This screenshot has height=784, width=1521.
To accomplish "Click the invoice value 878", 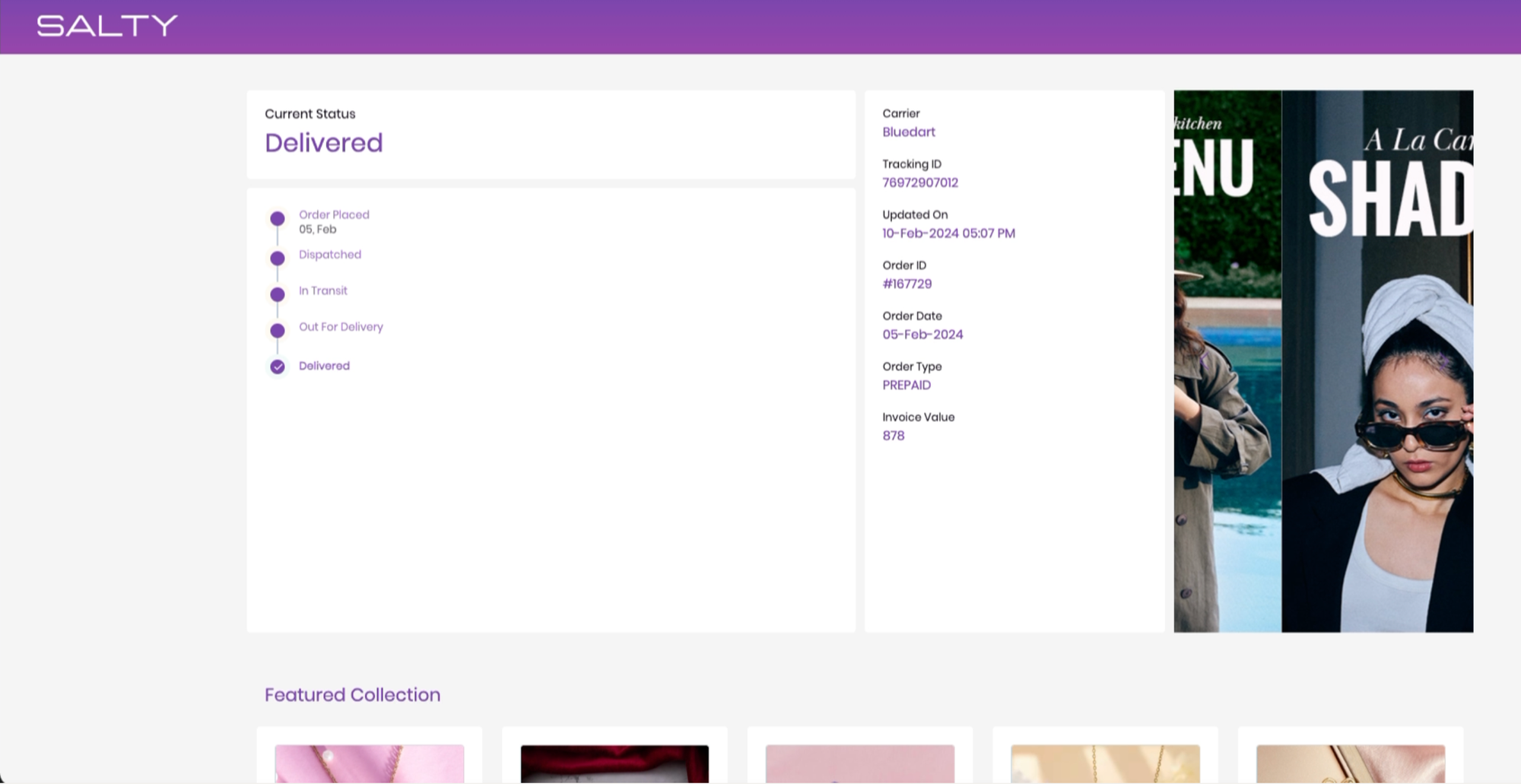I will [x=894, y=436].
